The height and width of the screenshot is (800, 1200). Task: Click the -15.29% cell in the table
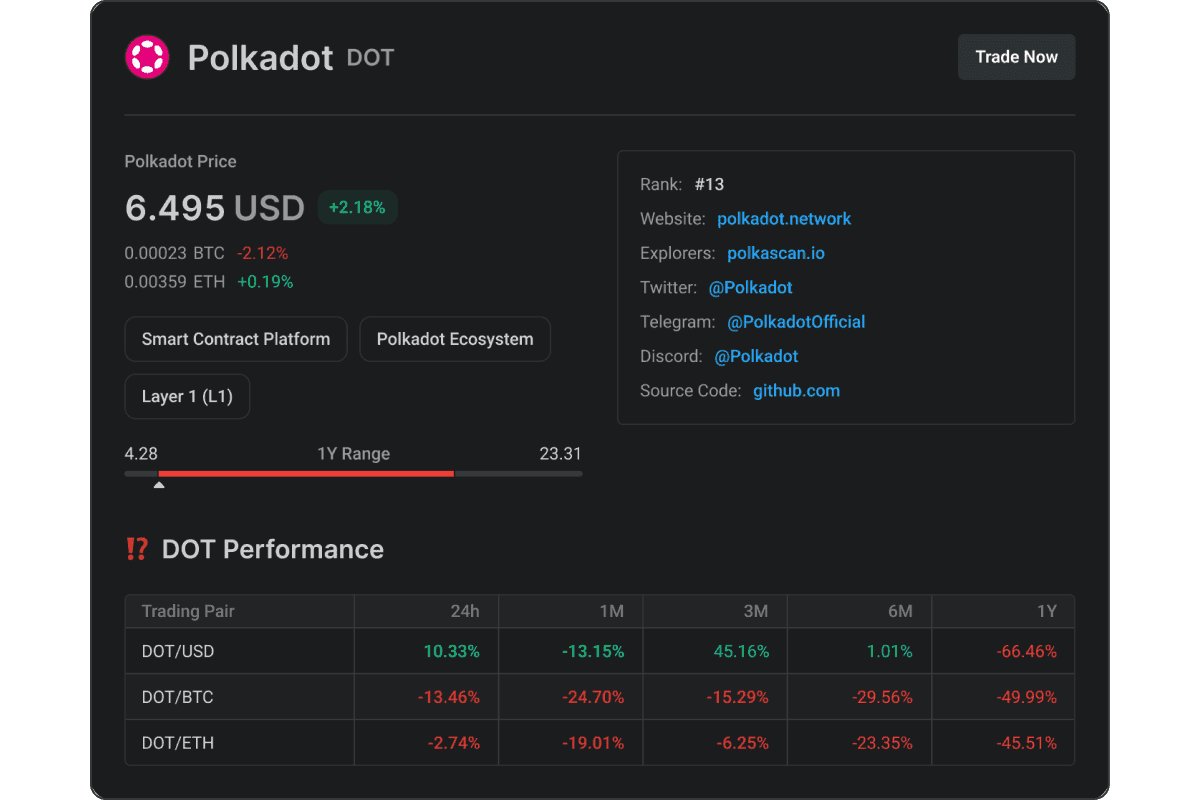[737, 697]
